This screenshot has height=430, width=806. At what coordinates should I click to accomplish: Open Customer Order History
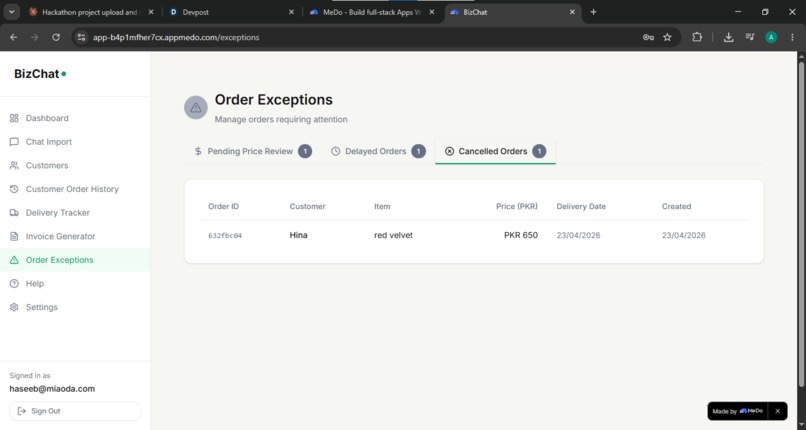(75, 189)
